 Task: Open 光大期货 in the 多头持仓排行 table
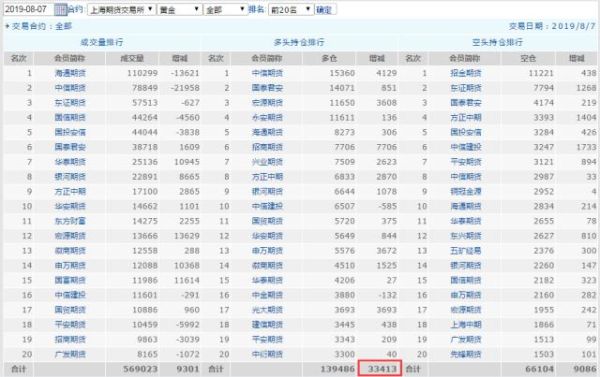click(x=267, y=310)
